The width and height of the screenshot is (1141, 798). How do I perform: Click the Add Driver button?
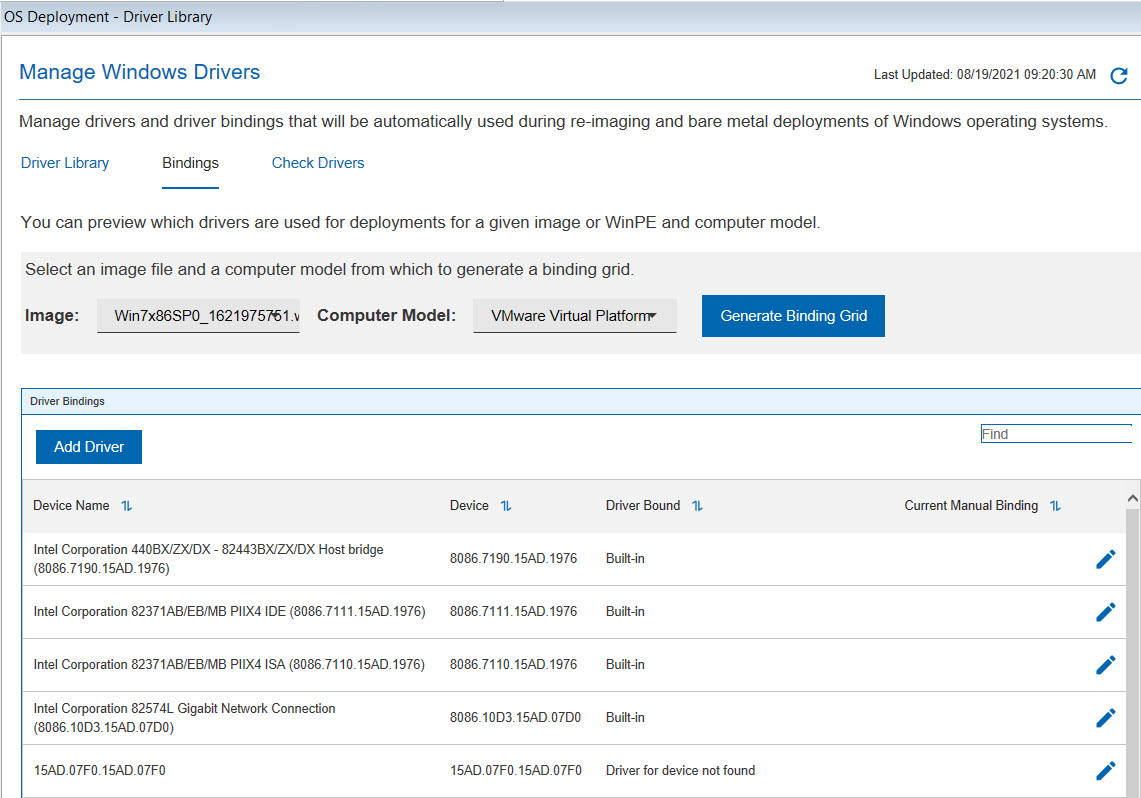click(89, 447)
